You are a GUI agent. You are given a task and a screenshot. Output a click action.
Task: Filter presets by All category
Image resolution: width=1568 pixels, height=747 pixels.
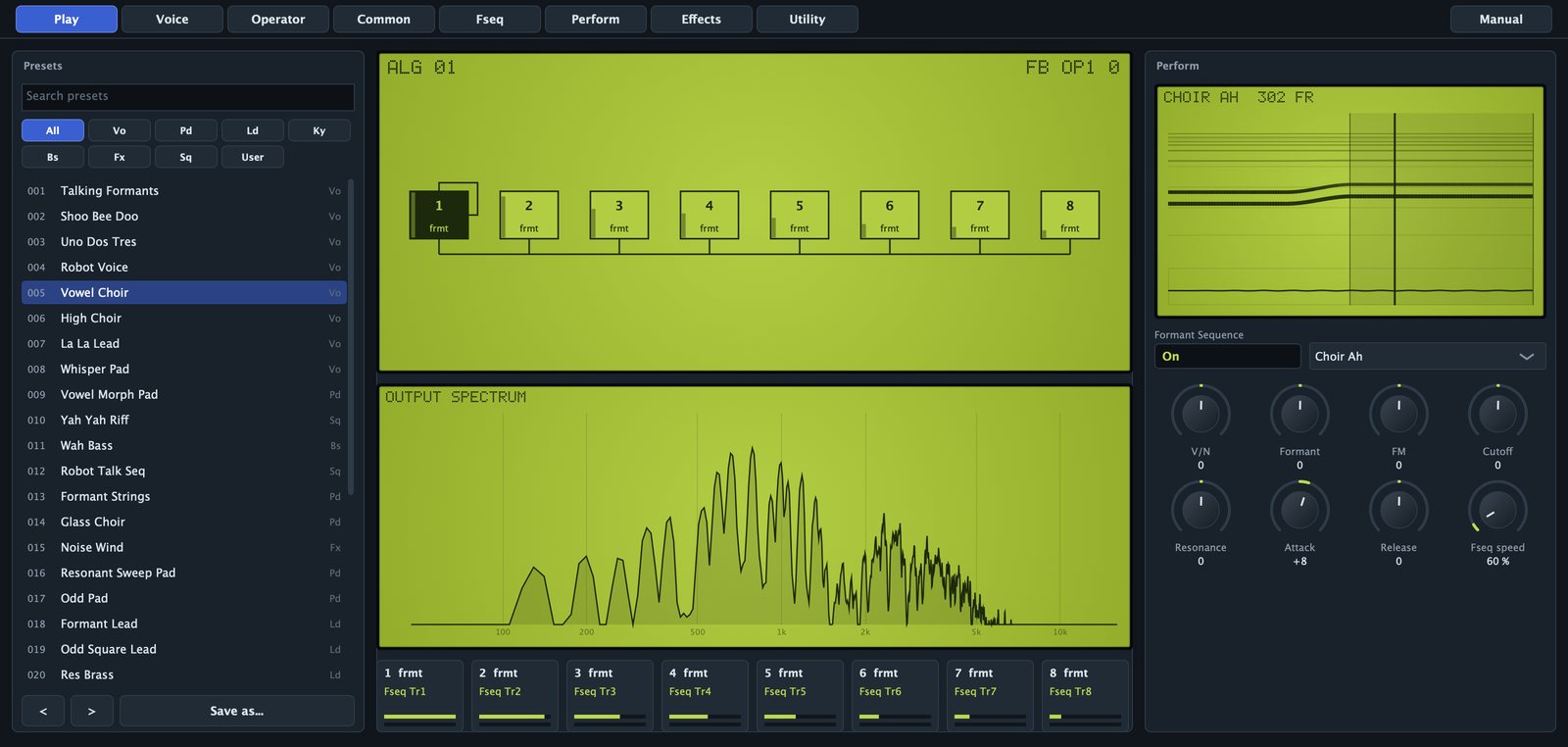click(53, 130)
